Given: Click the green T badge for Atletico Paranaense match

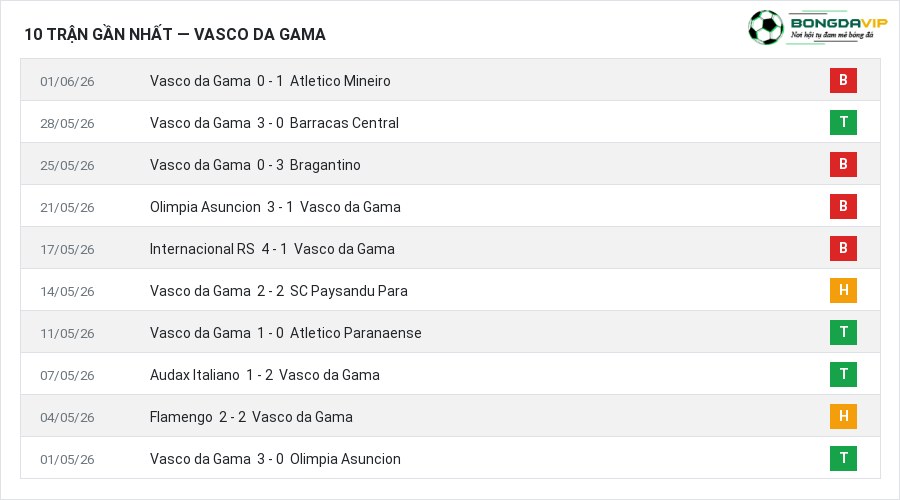Looking at the screenshot, I should pyautogui.click(x=843, y=332).
